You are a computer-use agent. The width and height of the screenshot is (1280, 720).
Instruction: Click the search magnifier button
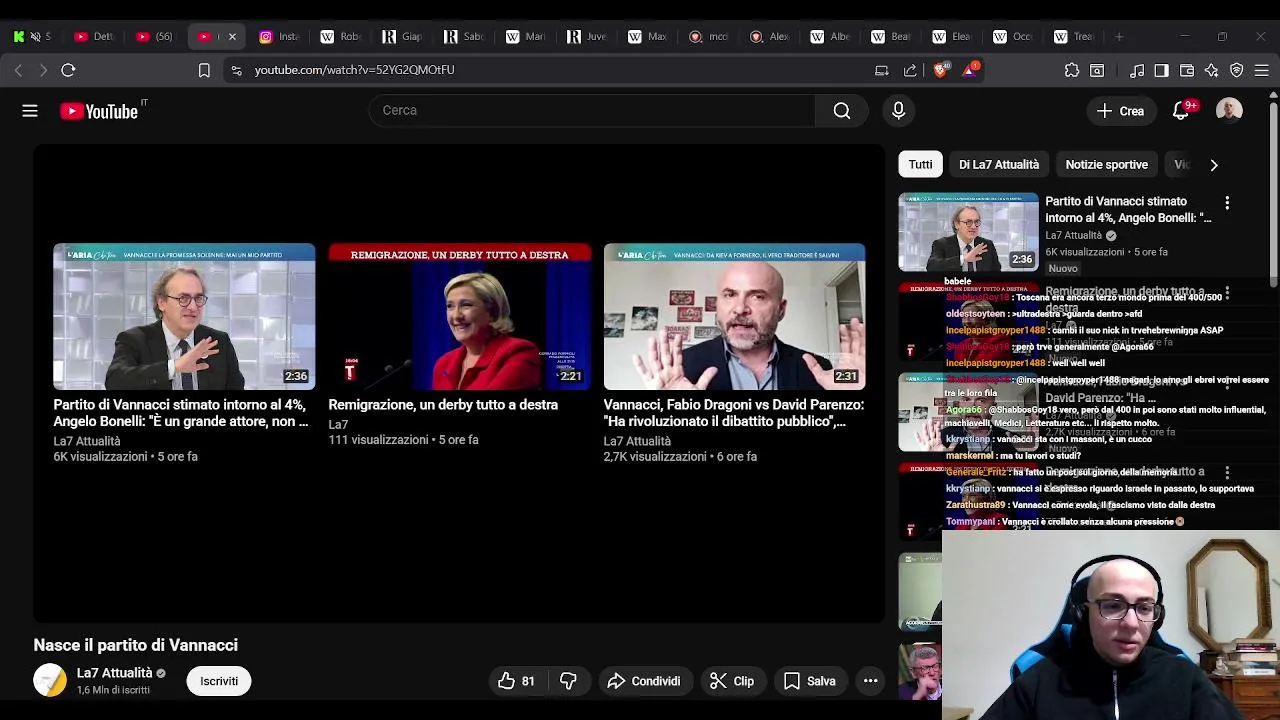tap(842, 111)
